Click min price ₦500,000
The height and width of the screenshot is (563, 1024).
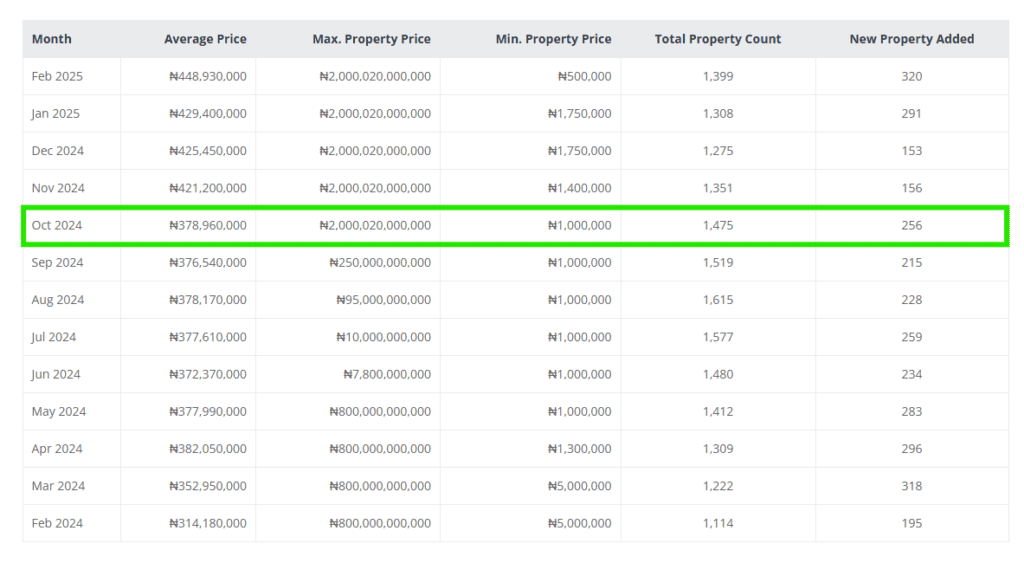coord(584,76)
